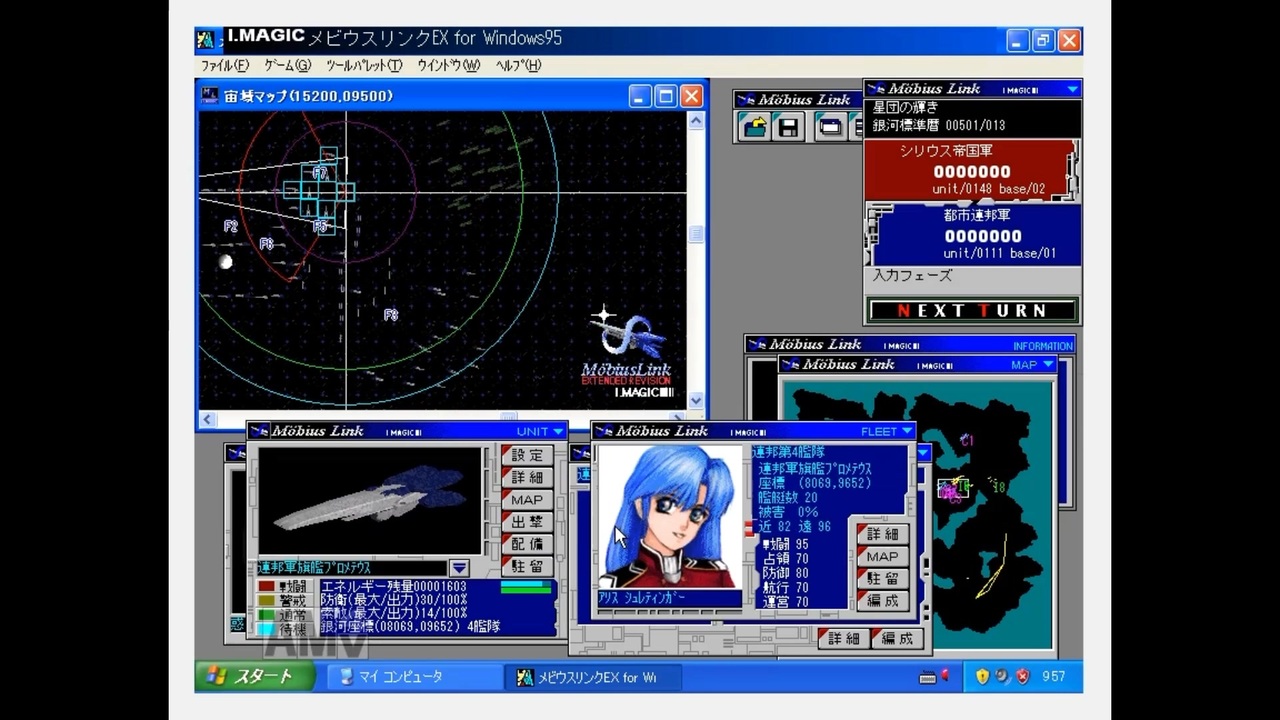The image size is (1280, 720).
Task: Click the yellow selection box on minimap
Action: [x=954, y=488]
